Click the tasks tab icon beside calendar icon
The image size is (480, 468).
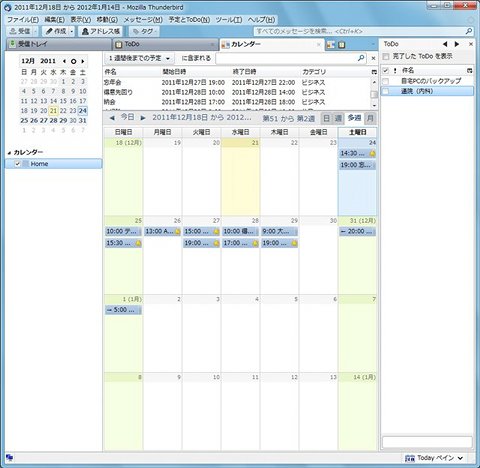(x=342, y=45)
